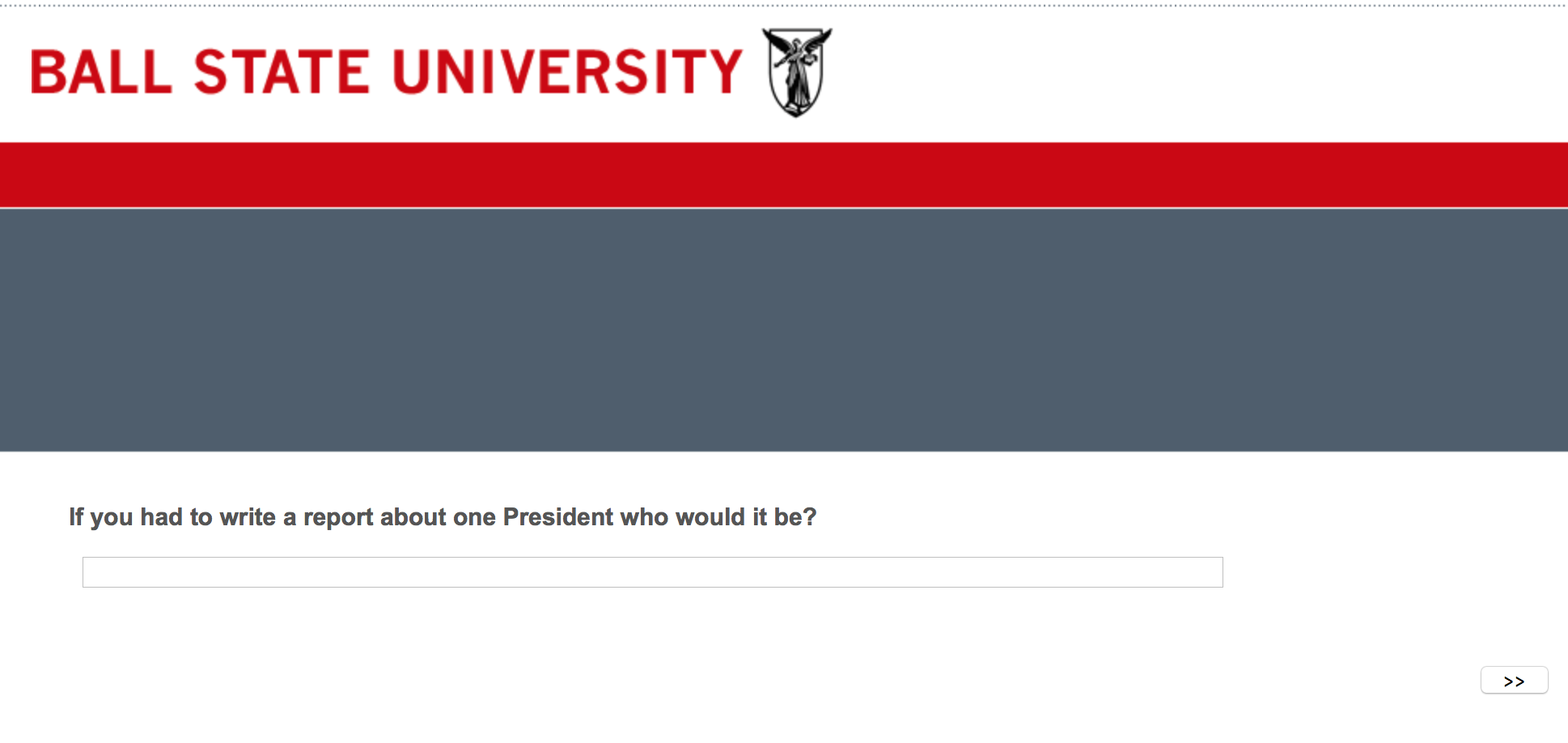Click the slate gray banner area

click(783, 329)
